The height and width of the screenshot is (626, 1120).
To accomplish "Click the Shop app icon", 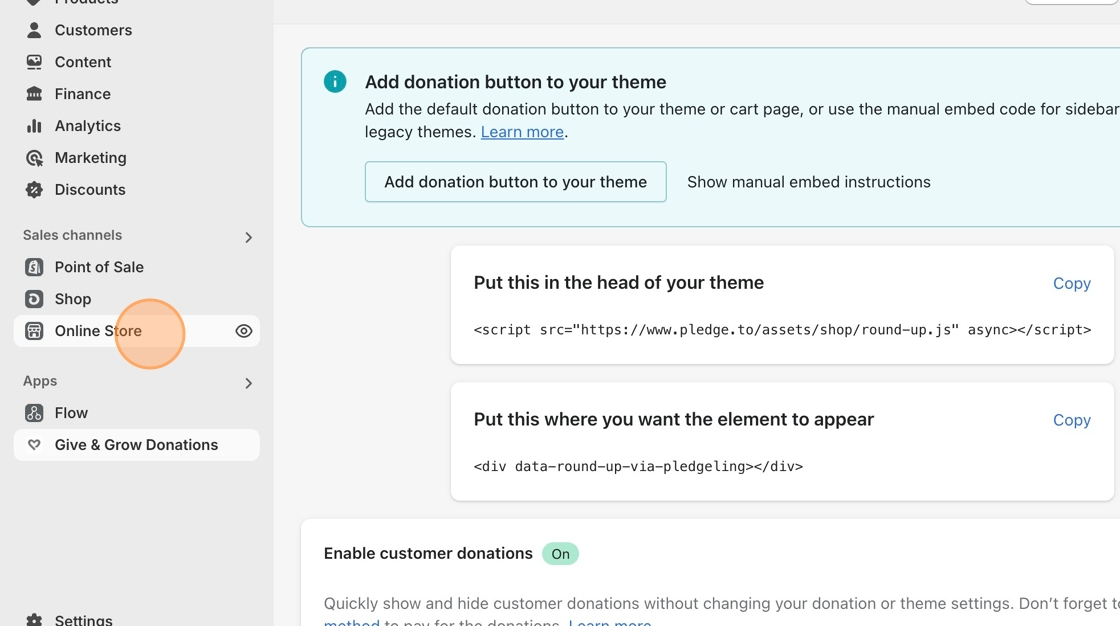I will point(34,299).
